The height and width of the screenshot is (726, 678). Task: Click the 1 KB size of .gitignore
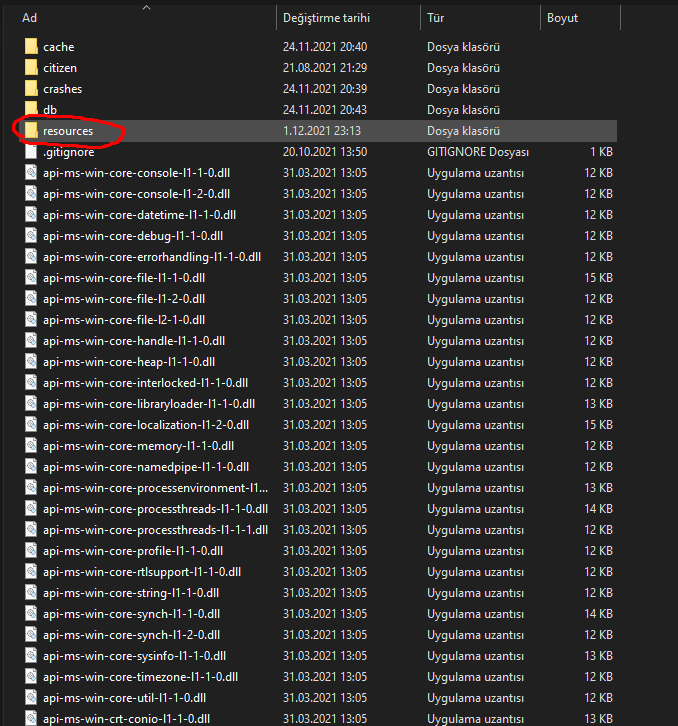tap(601, 152)
